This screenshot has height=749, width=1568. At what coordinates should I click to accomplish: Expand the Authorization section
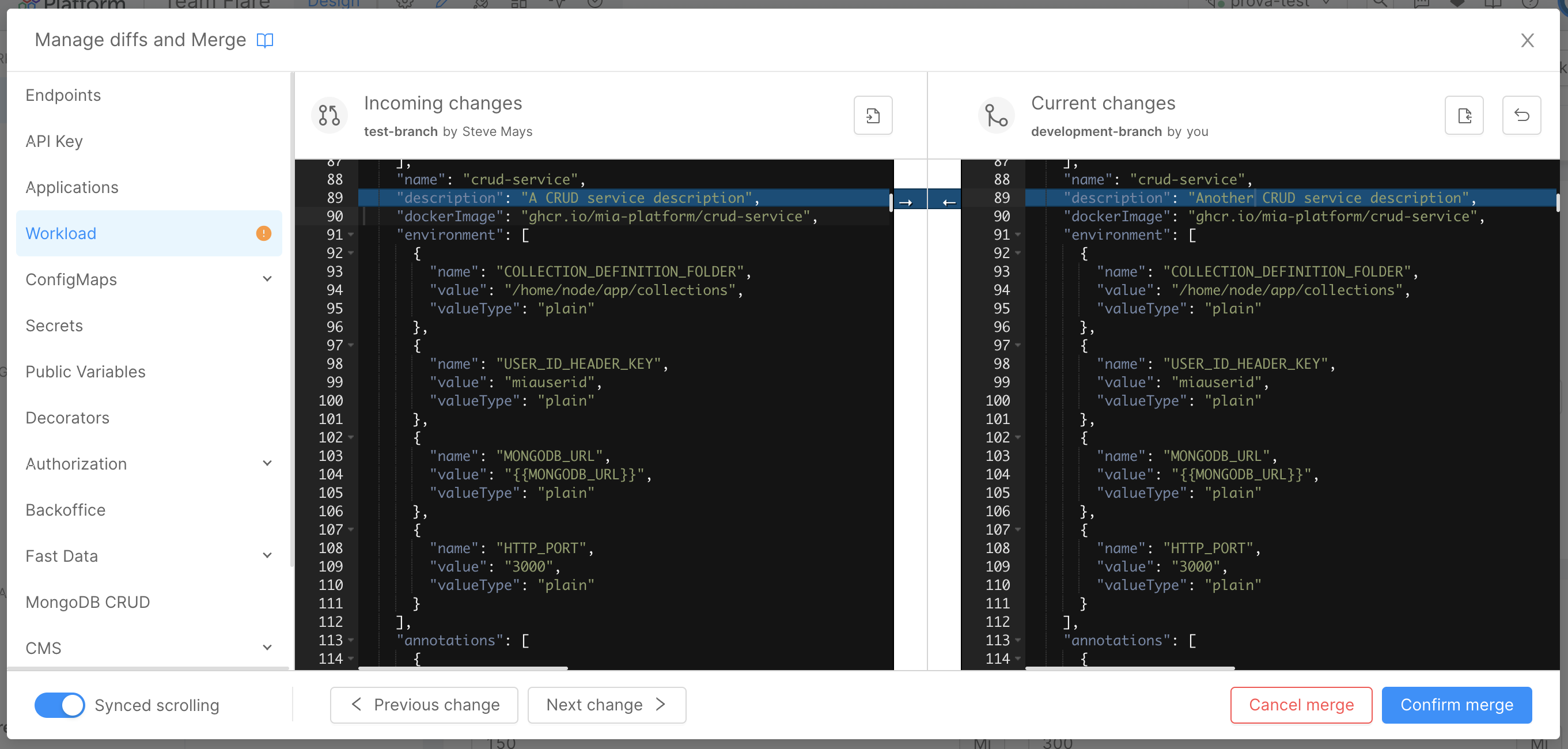coord(267,463)
